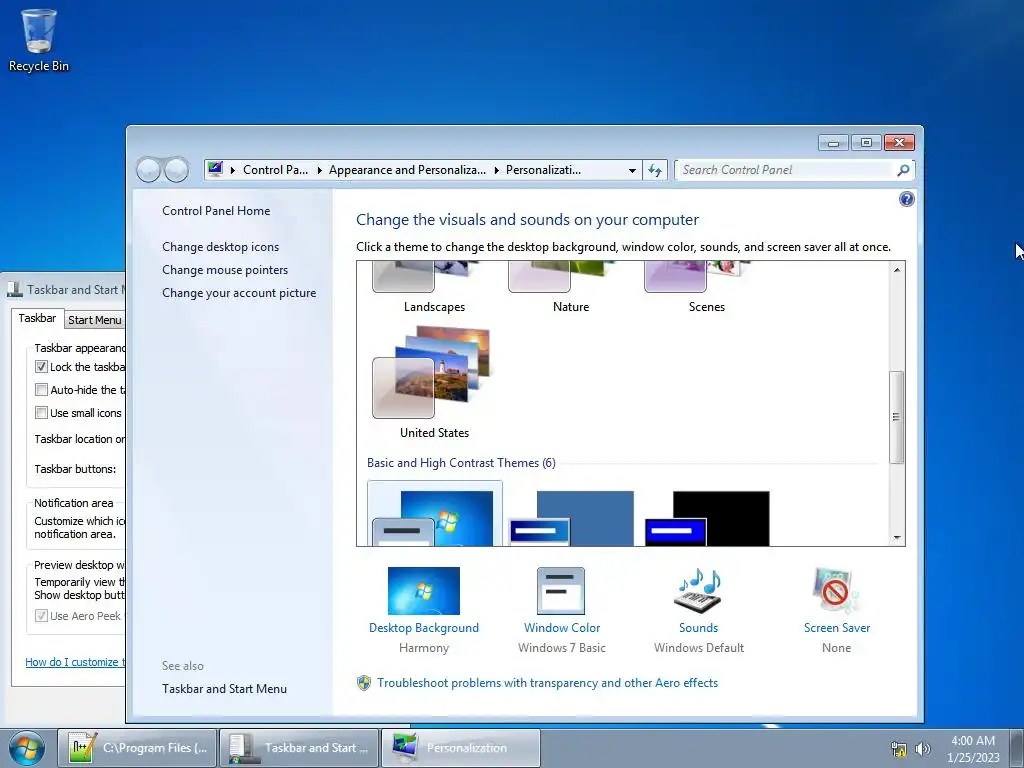The image size is (1024, 768).
Task: Open Taskbar and Start Menu see-also link
Action: tap(224, 689)
